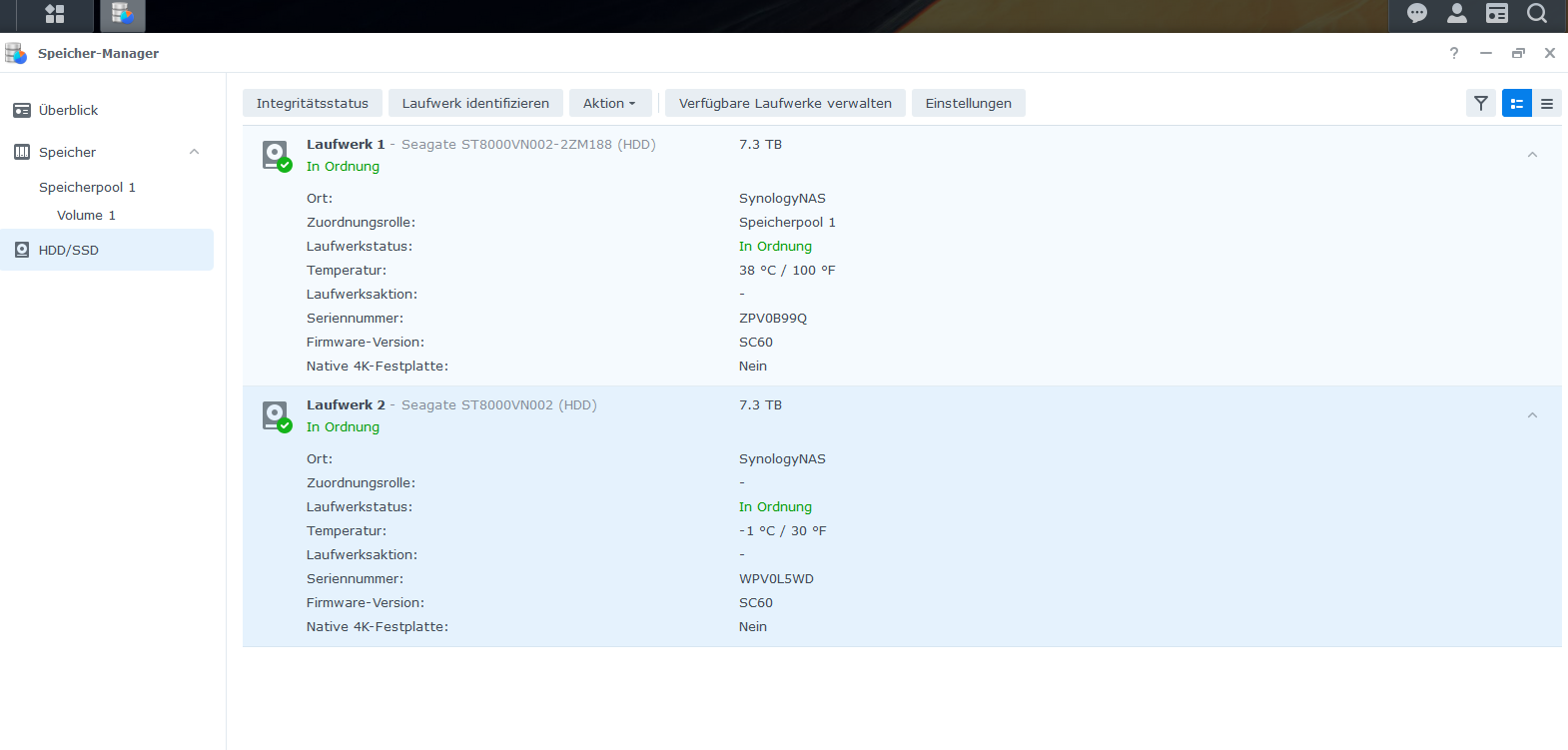The height and width of the screenshot is (750, 1568).
Task: Click the Integritätsstatus button
Action: click(313, 103)
